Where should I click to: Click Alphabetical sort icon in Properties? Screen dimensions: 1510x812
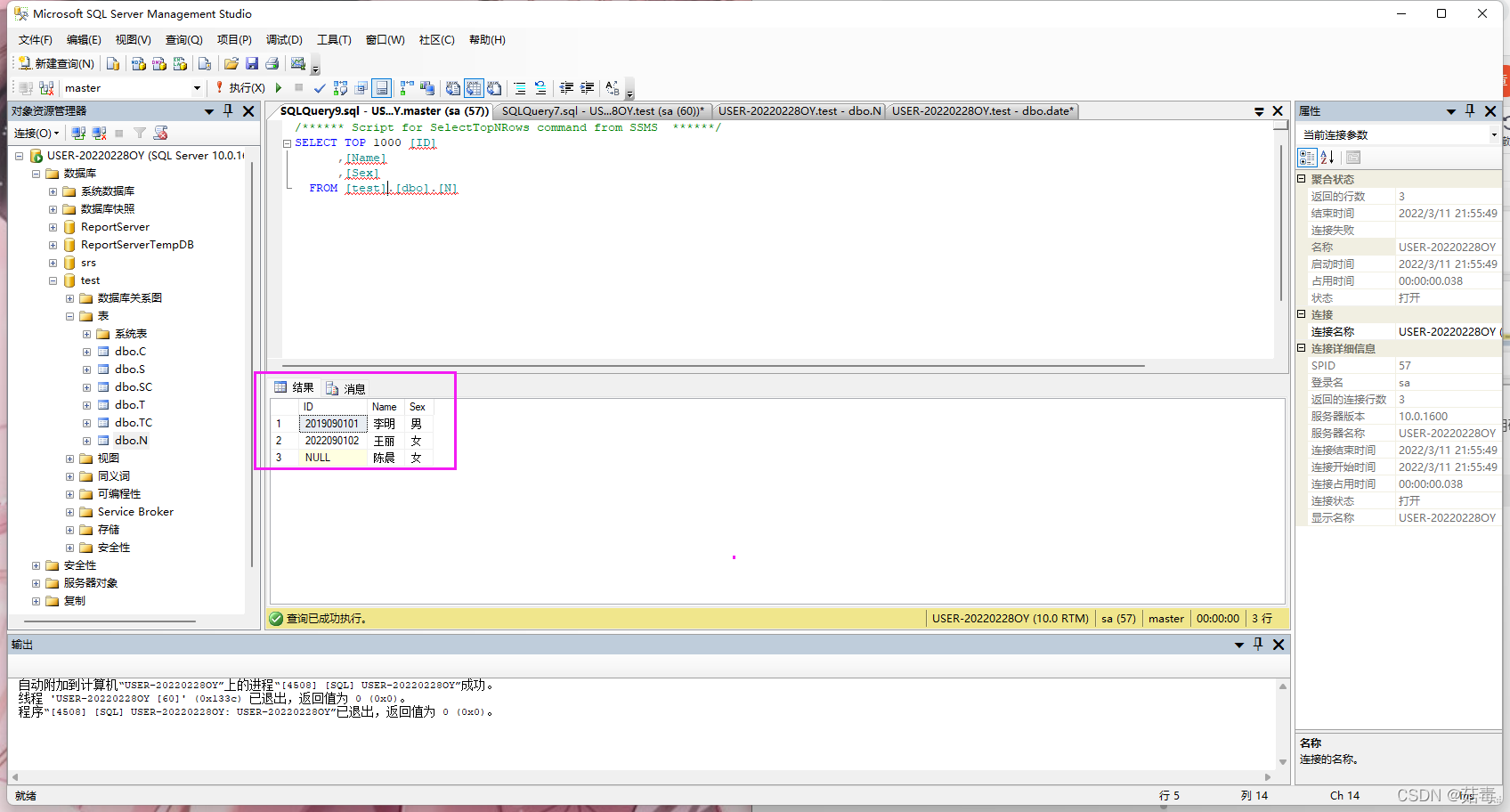click(x=1327, y=158)
